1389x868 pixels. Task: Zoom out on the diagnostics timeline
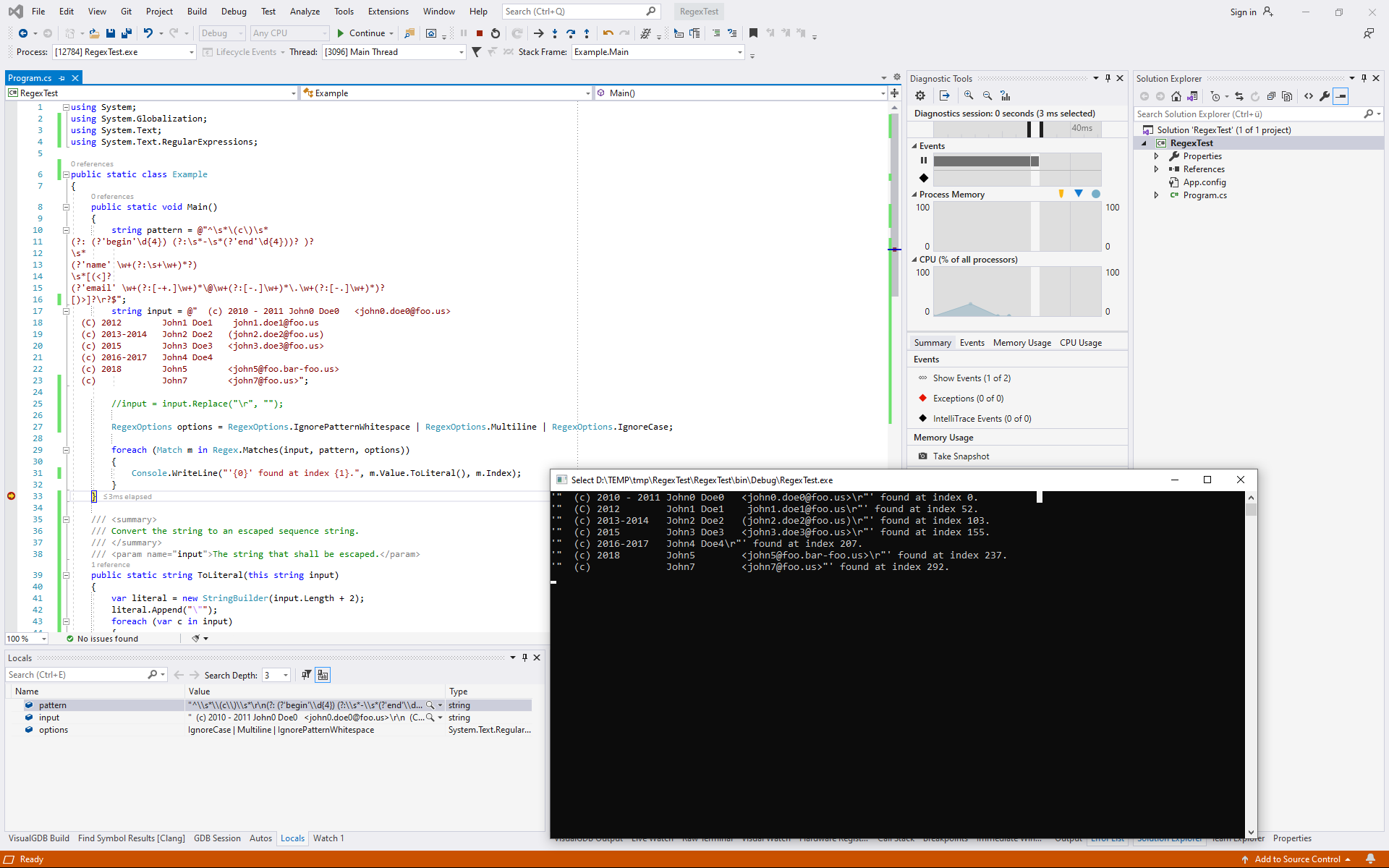click(x=987, y=95)
